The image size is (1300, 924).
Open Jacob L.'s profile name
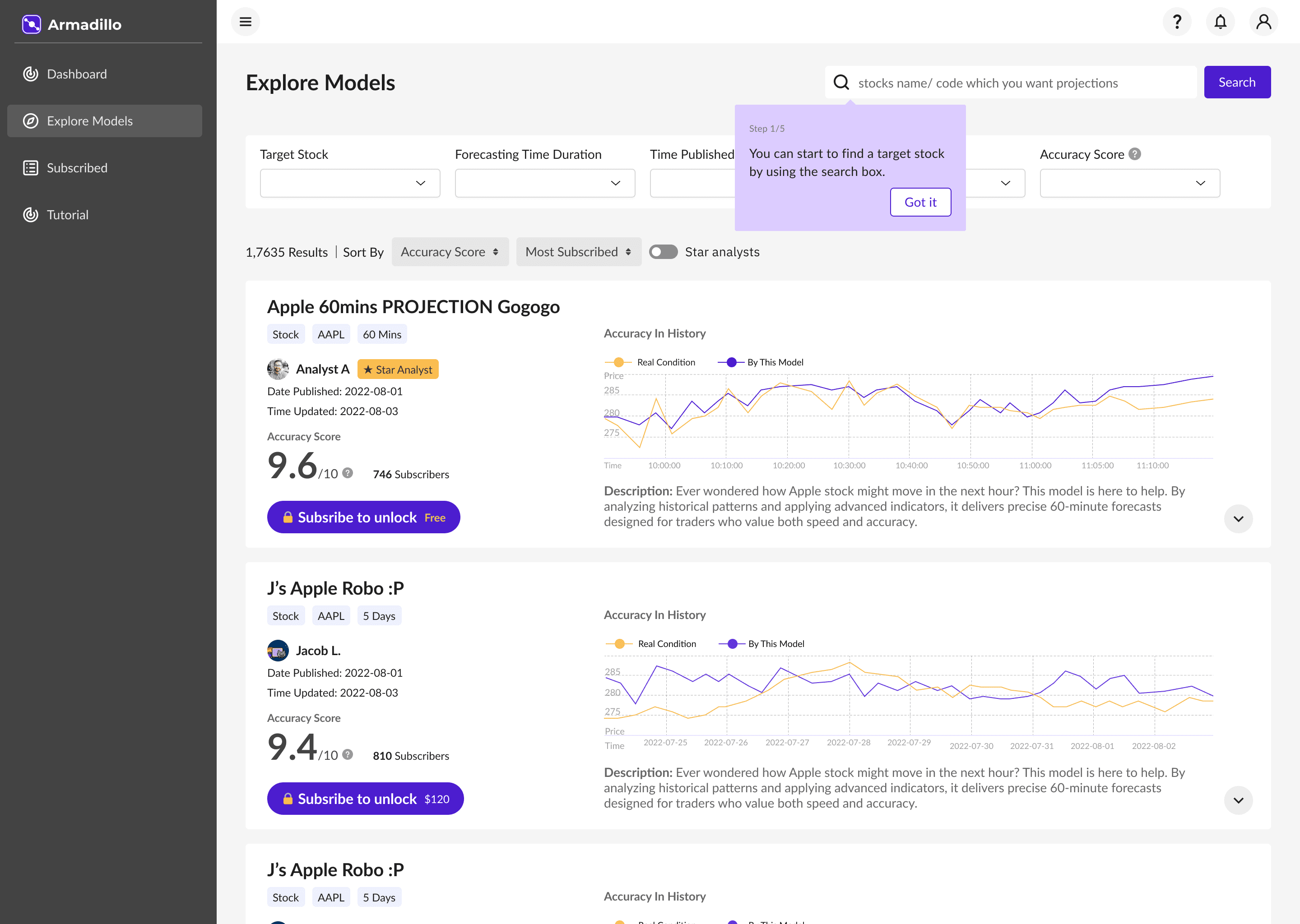318,651
